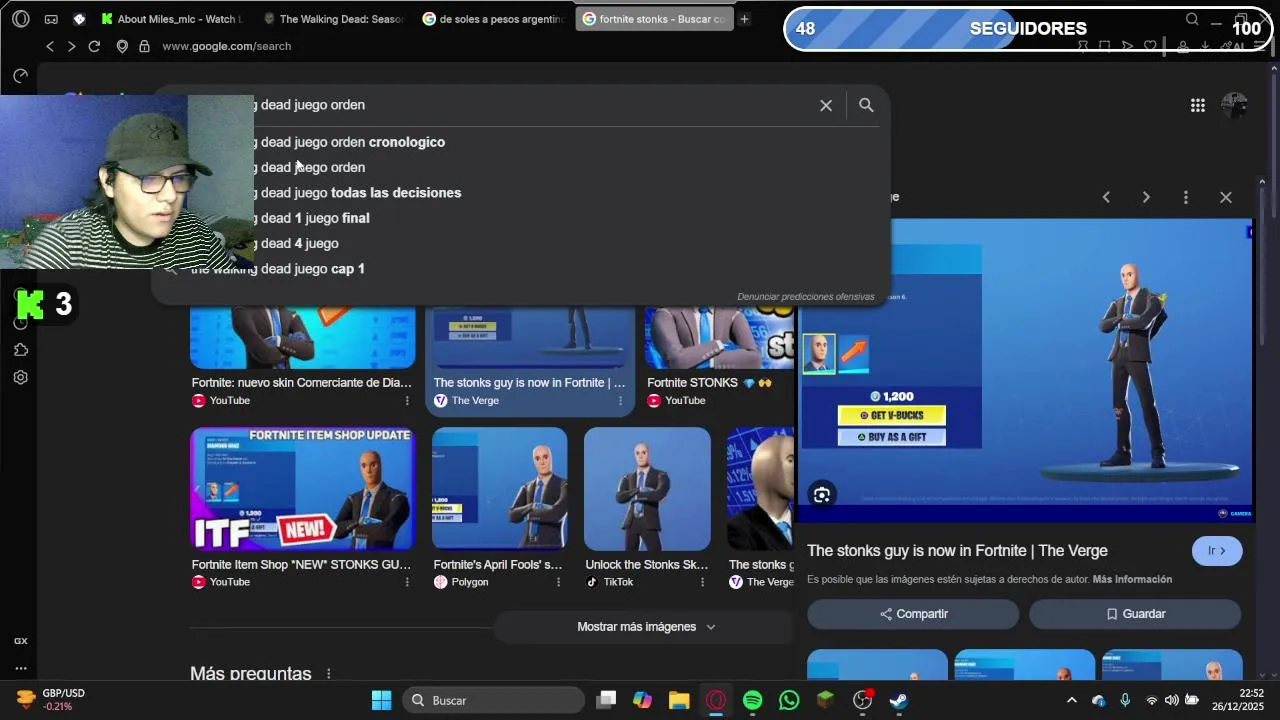Show previous image in preview panel
The height and width of the screenshot is (720, 1280).
1106,197
